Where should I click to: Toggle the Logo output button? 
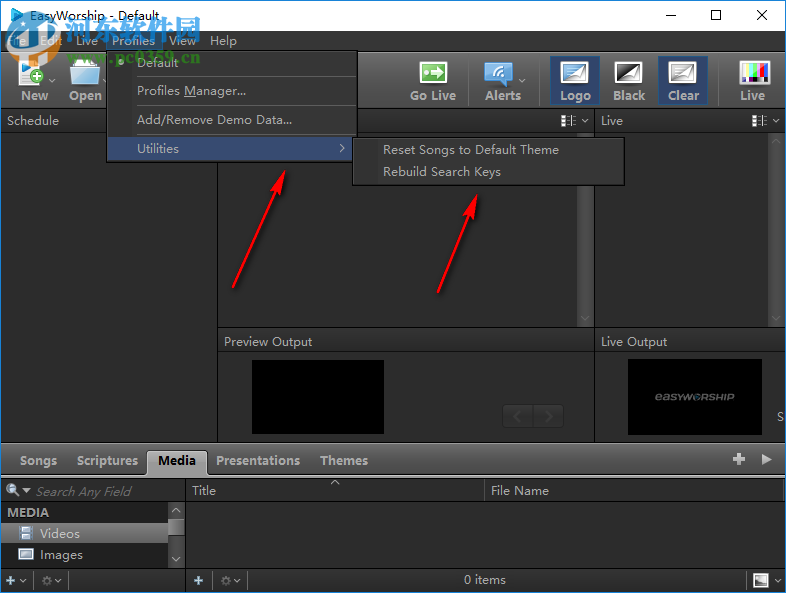click(575, 80)
